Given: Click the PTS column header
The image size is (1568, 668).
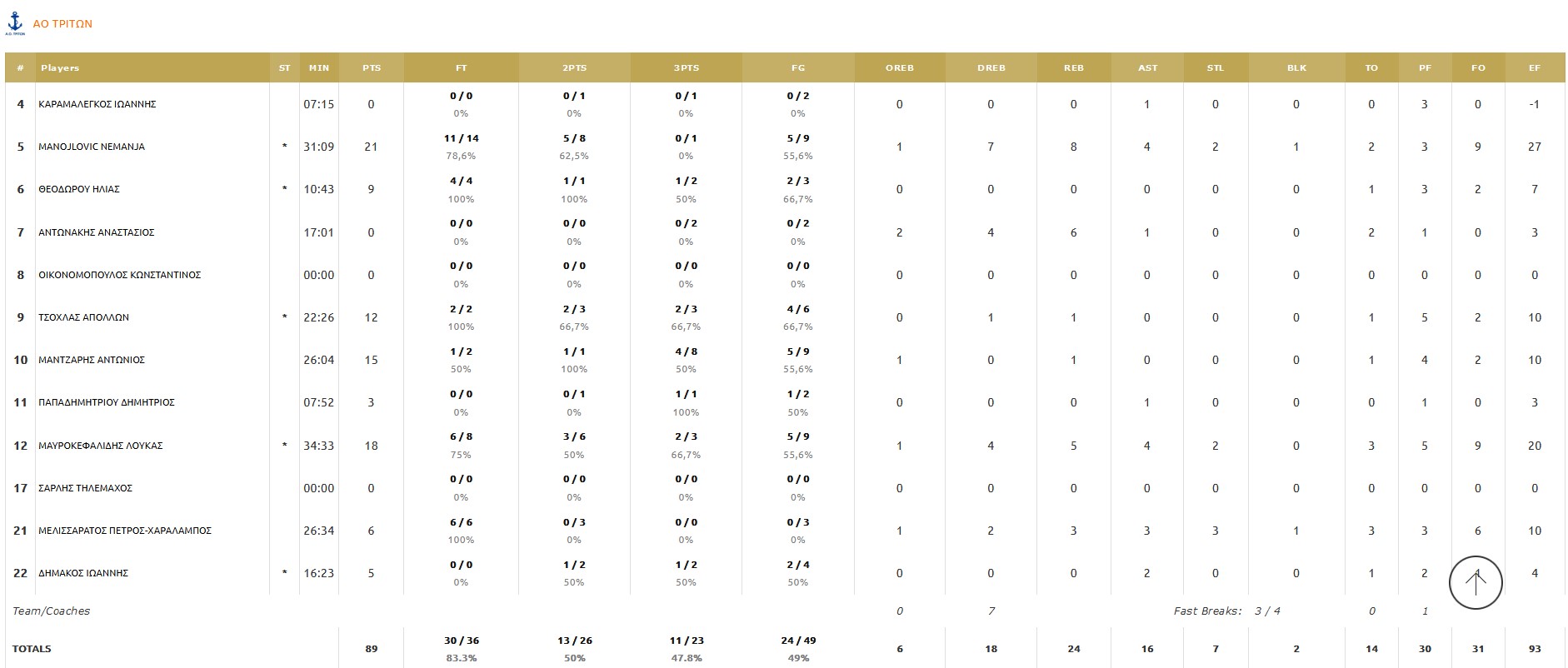Looking at the screenshot, I should click(372, 68).
